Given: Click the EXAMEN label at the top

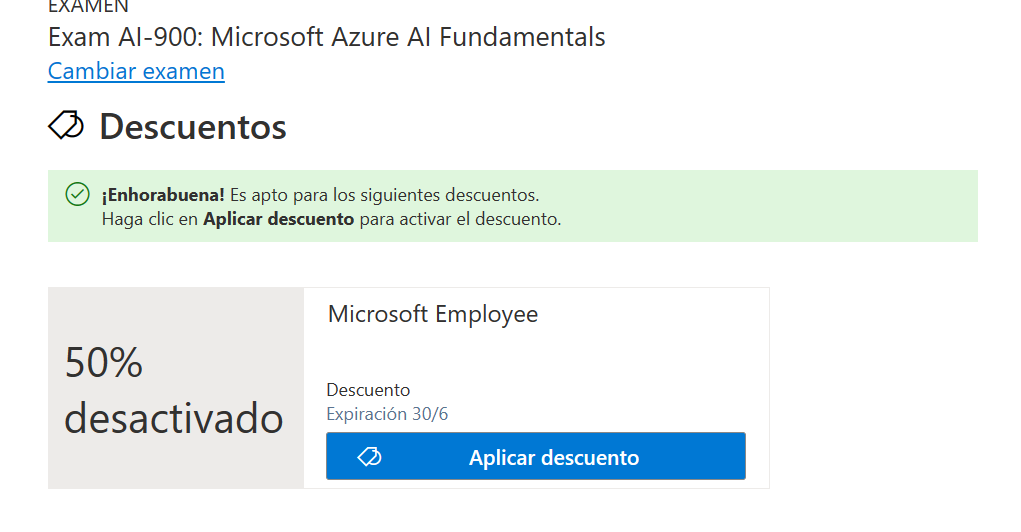Looking at the screenshot, I should pos(88,6).
